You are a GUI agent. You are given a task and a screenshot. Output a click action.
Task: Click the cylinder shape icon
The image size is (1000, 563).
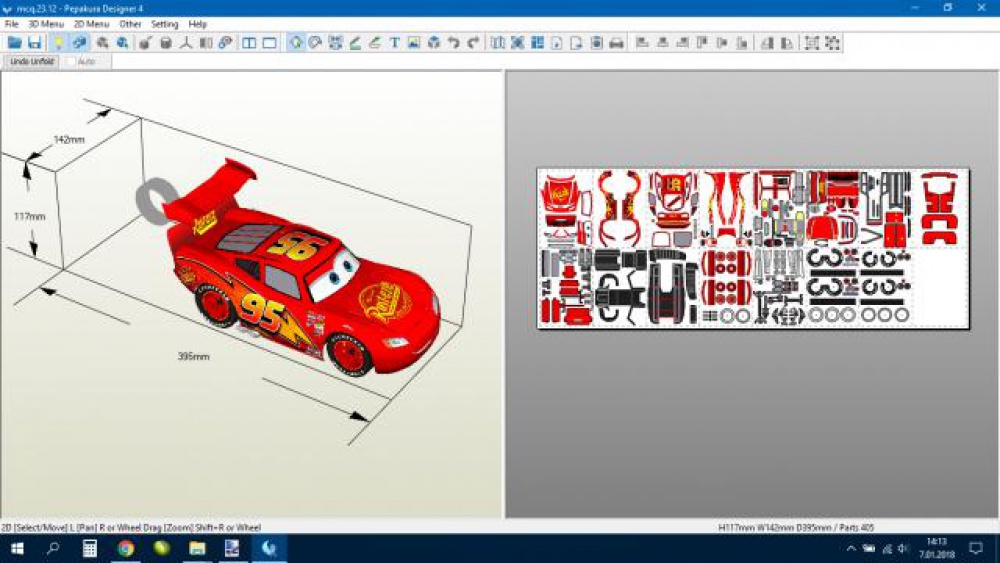click(166, 43)
